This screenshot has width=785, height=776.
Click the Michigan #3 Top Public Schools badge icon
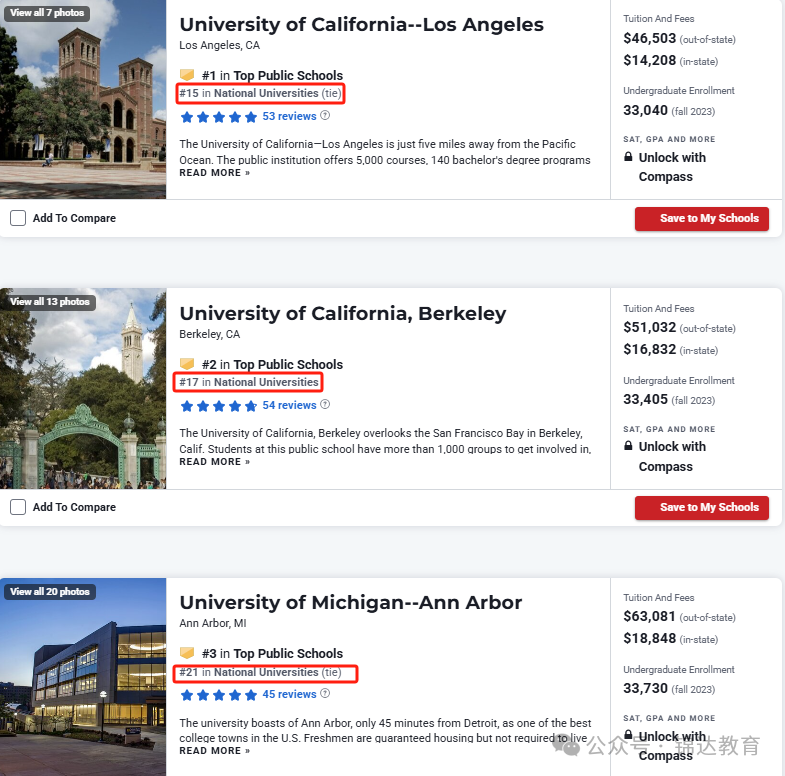[x=187, y=653]
